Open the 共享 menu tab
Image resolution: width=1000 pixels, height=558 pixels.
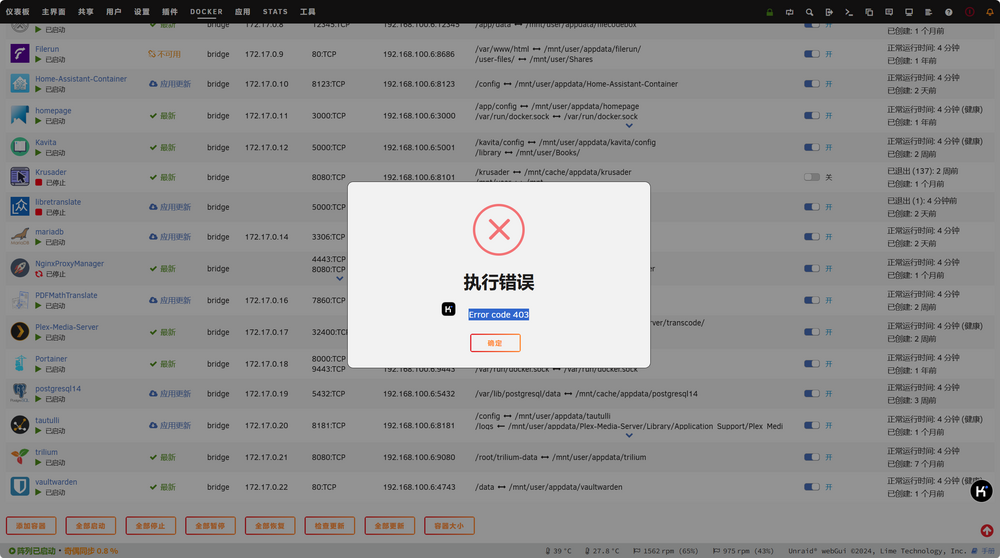pyautogui.click(x=85, y=11)
